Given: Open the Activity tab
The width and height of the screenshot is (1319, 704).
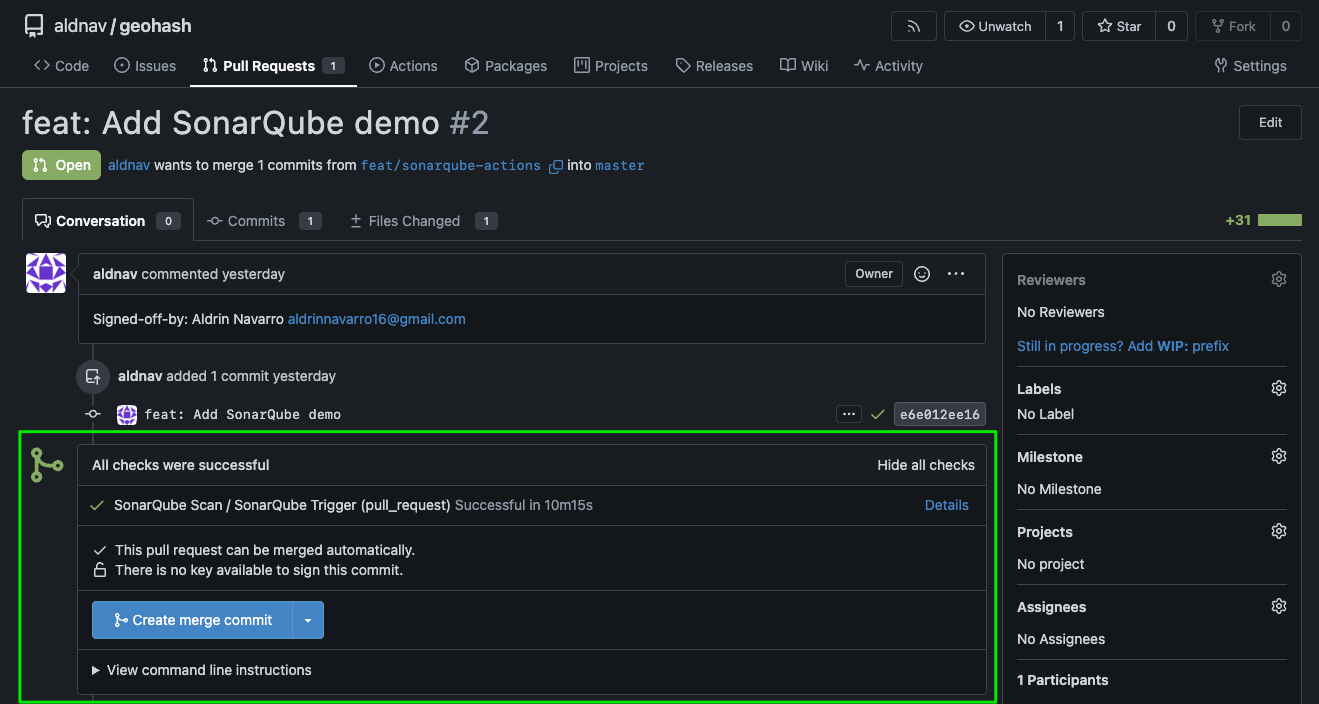Looking at the screenshot, I should (x=888, y=66).
